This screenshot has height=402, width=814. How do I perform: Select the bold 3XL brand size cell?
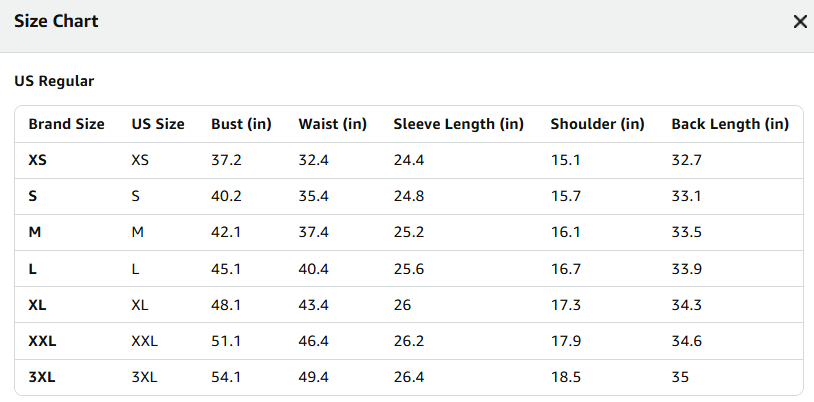coord(42,377)
